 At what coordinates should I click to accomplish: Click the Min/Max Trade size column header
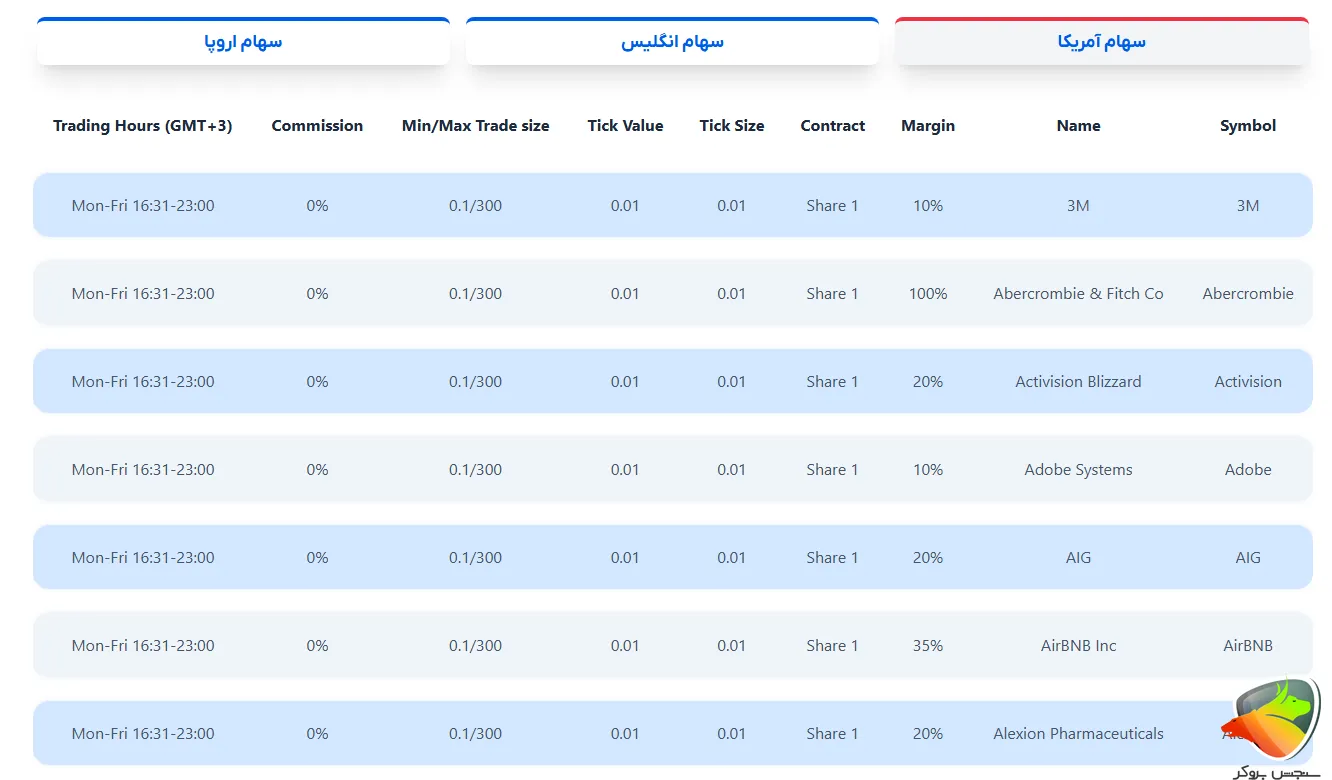pyautogui.click(x=475, y=125)
